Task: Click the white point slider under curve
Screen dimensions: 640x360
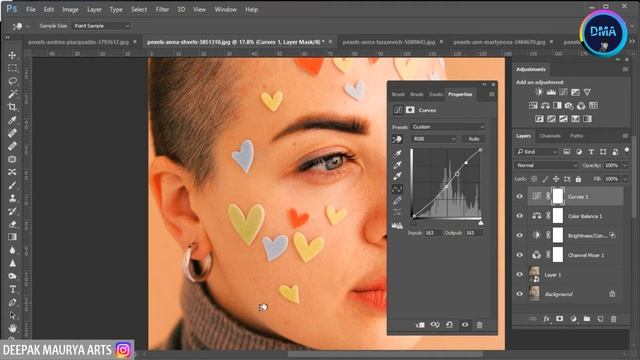Action: [x=481, y=223]
